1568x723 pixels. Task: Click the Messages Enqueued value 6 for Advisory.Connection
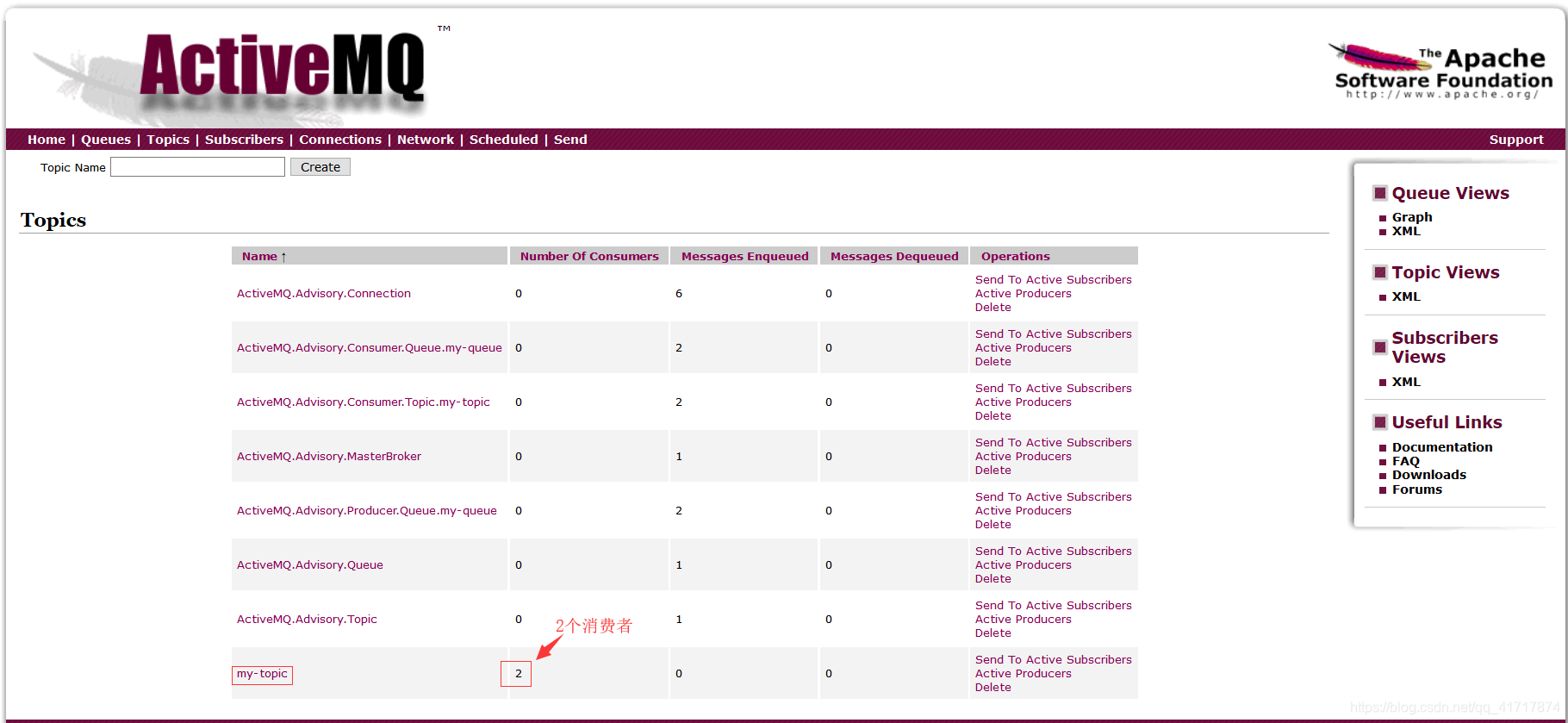click(679, 294)
